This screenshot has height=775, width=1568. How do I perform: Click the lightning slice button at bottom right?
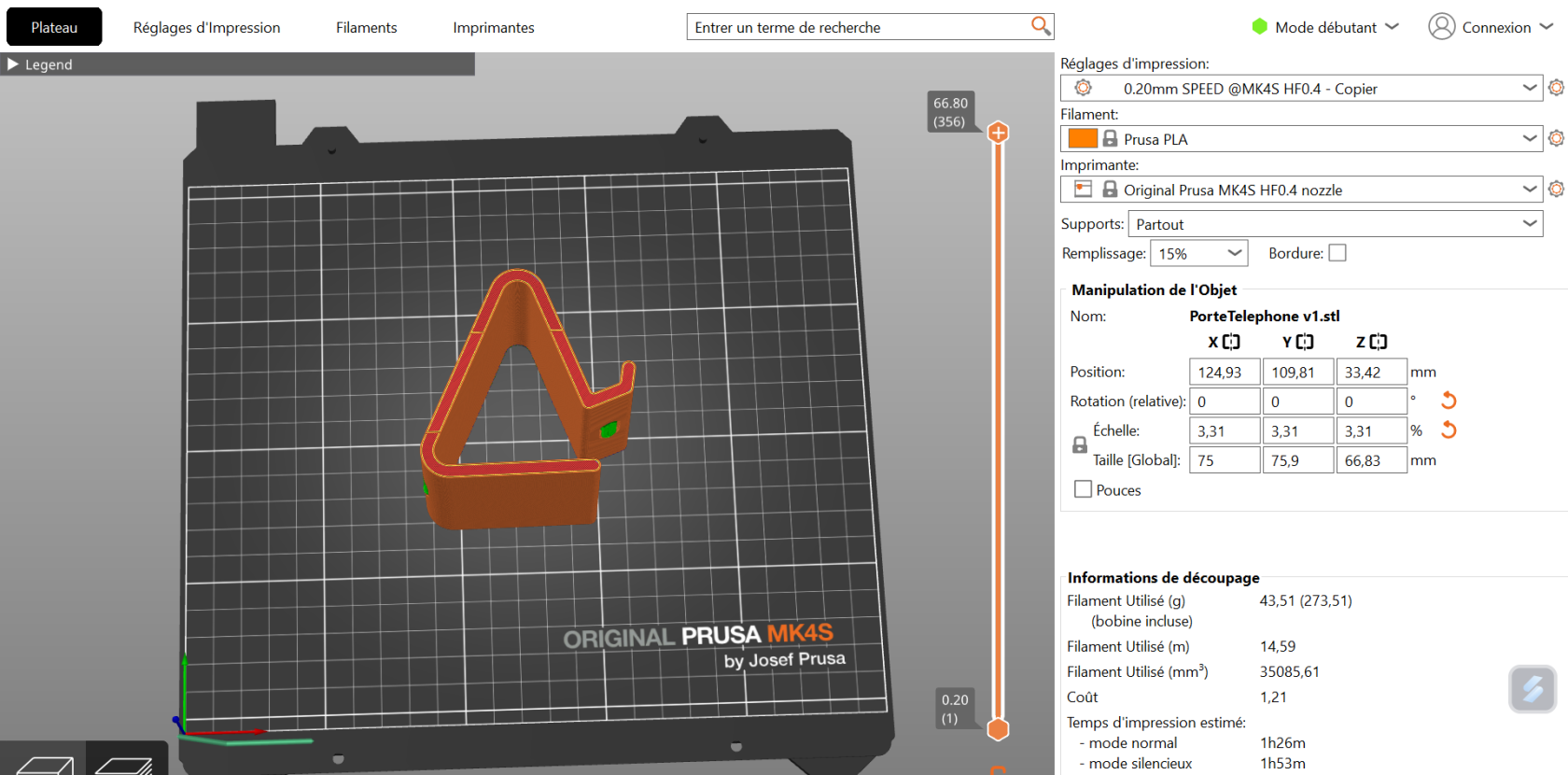[x=1533, y=689]
